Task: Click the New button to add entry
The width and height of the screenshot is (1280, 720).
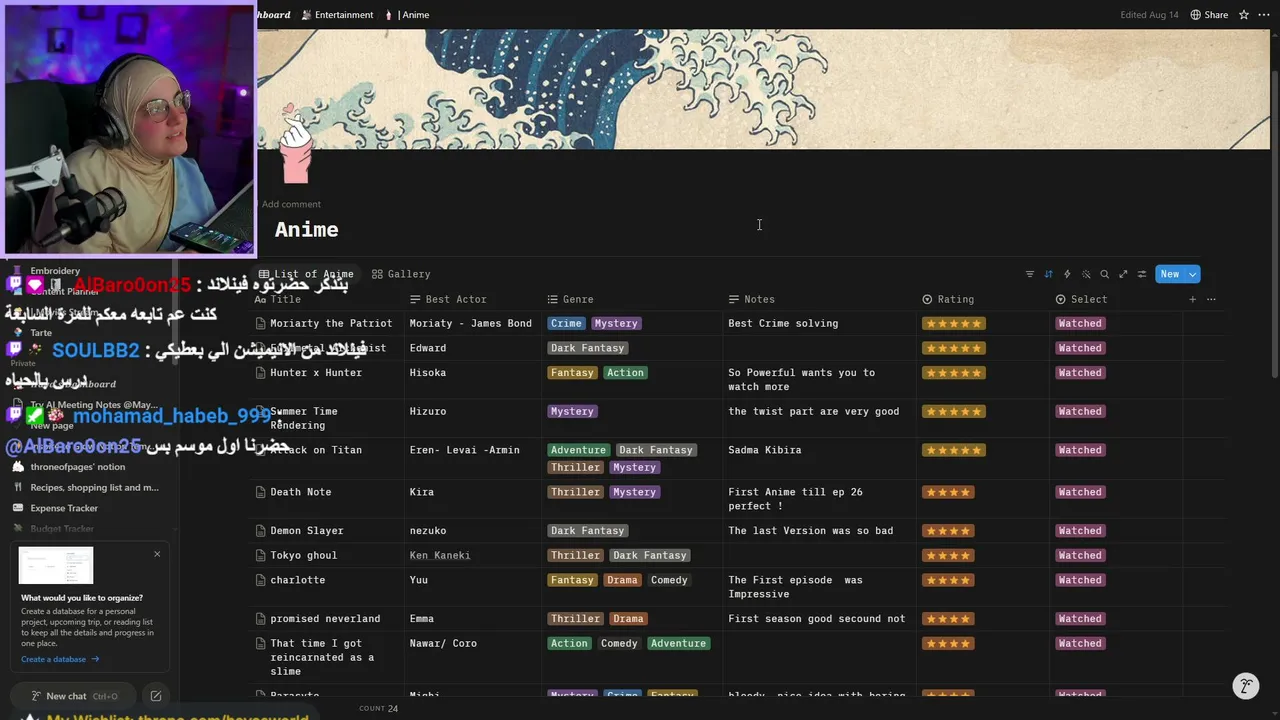Action: 1169,274
